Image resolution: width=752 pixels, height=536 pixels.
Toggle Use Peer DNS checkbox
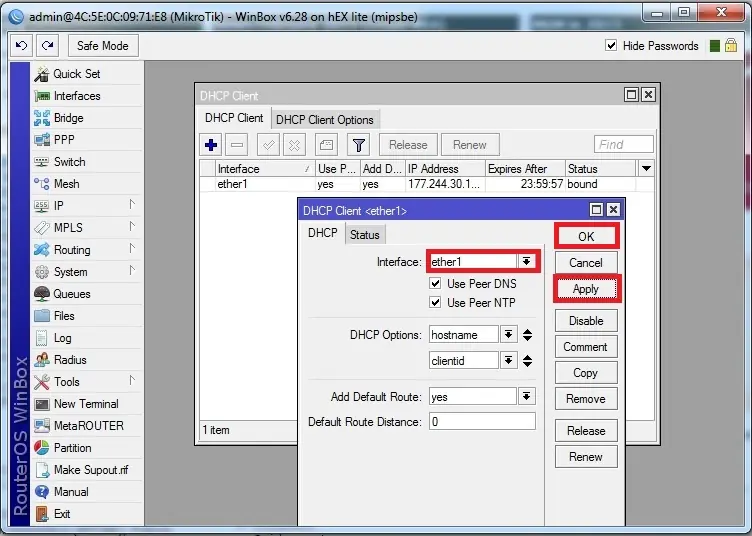(435, 283)
